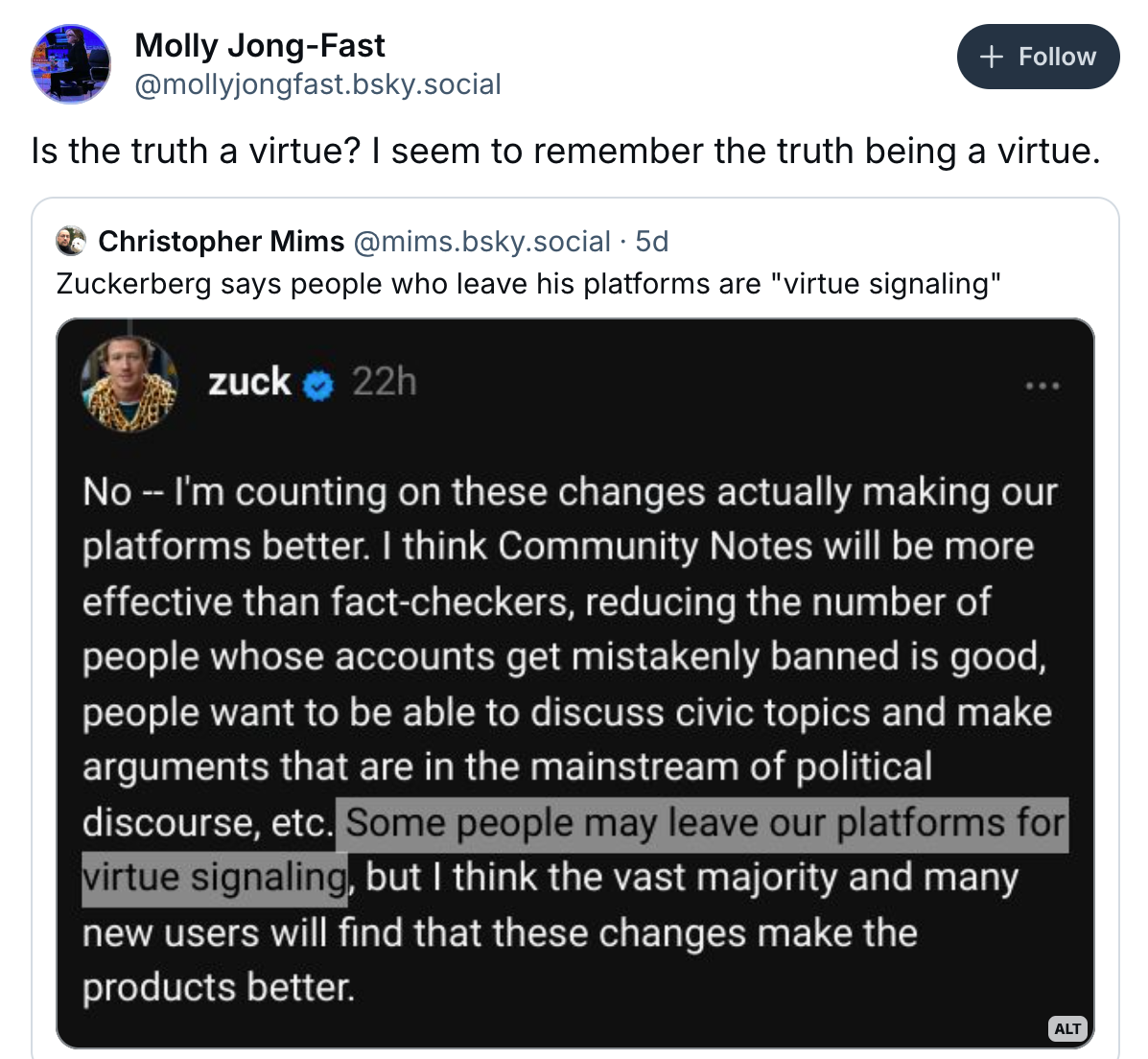Click the 5d timestamp on quoted post
Viewport: 1148px width, 1059px height.
click(652, 241)
